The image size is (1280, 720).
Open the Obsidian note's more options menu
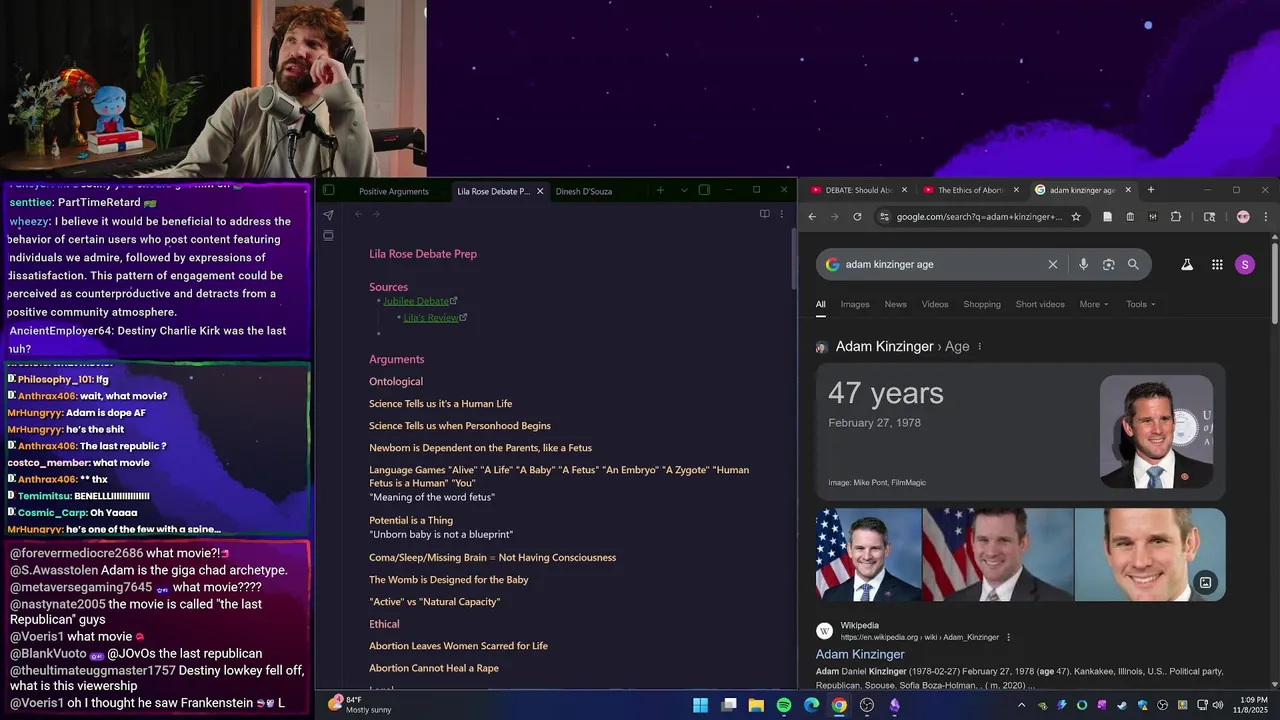click(782, 214)
